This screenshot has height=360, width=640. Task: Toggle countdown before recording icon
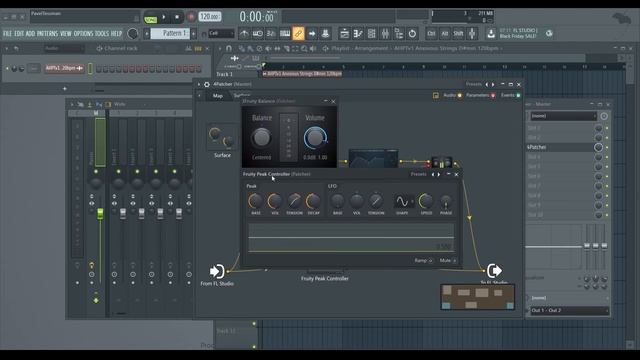271,34
